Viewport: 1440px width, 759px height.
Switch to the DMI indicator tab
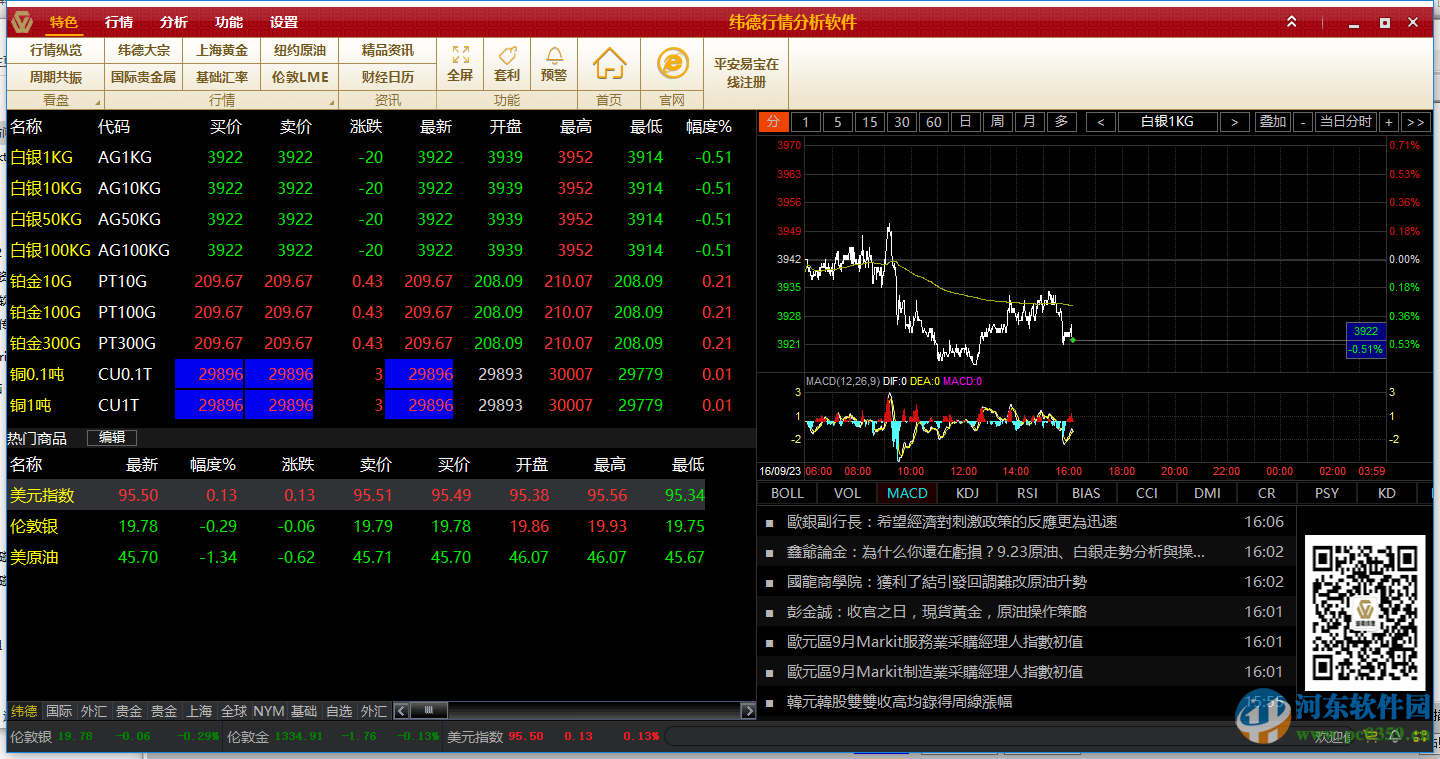click(1207, 493)
